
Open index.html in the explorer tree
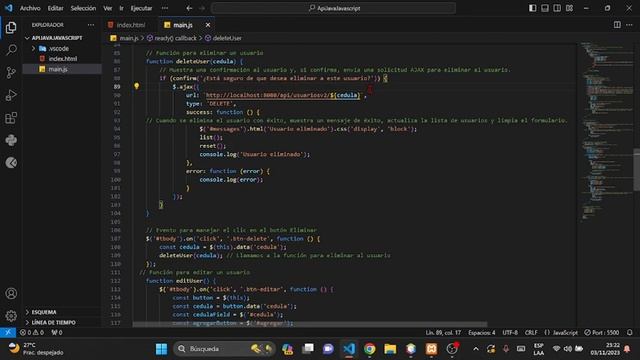[x=63, y=59]
